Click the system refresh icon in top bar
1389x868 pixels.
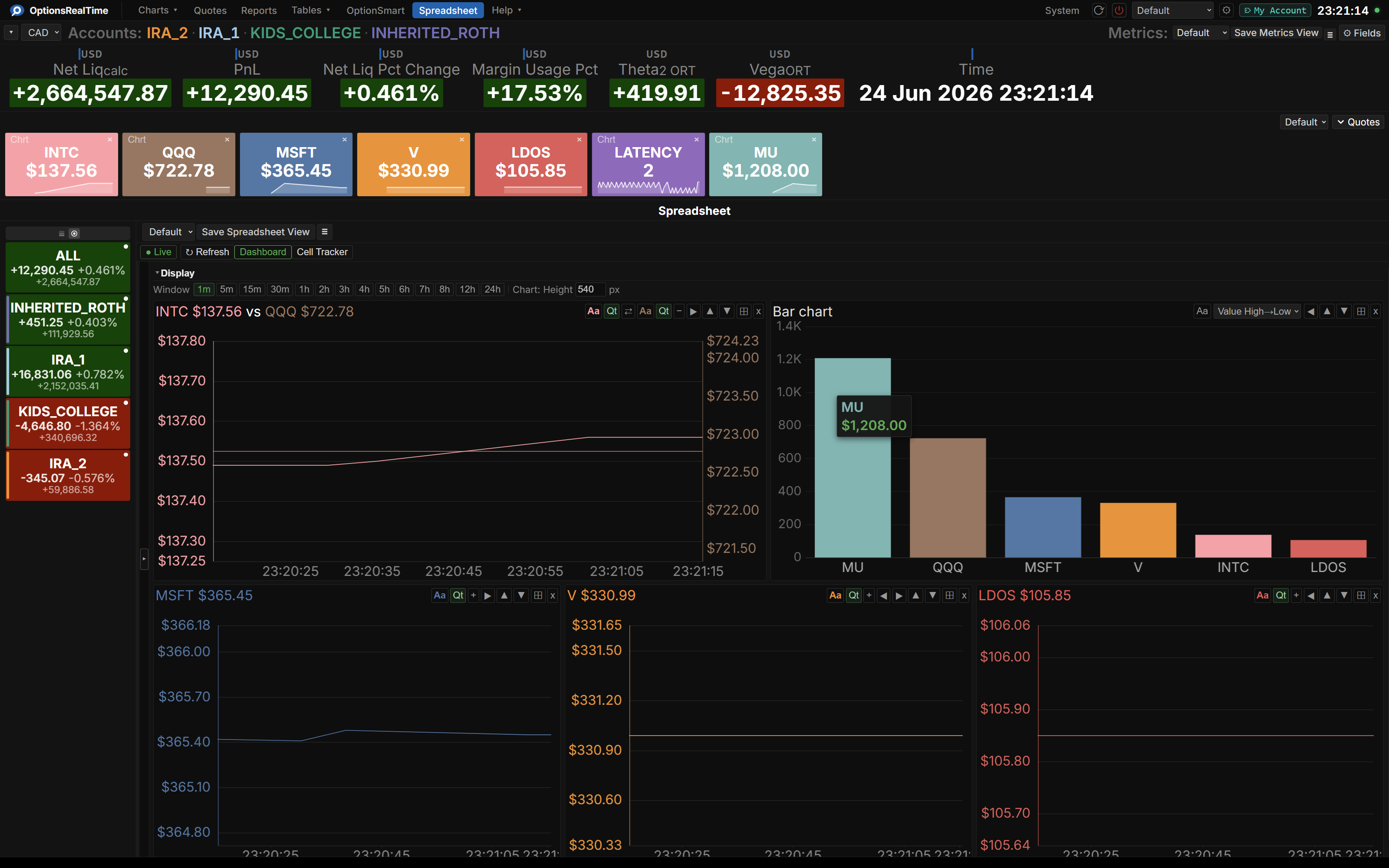point(1099,10)
